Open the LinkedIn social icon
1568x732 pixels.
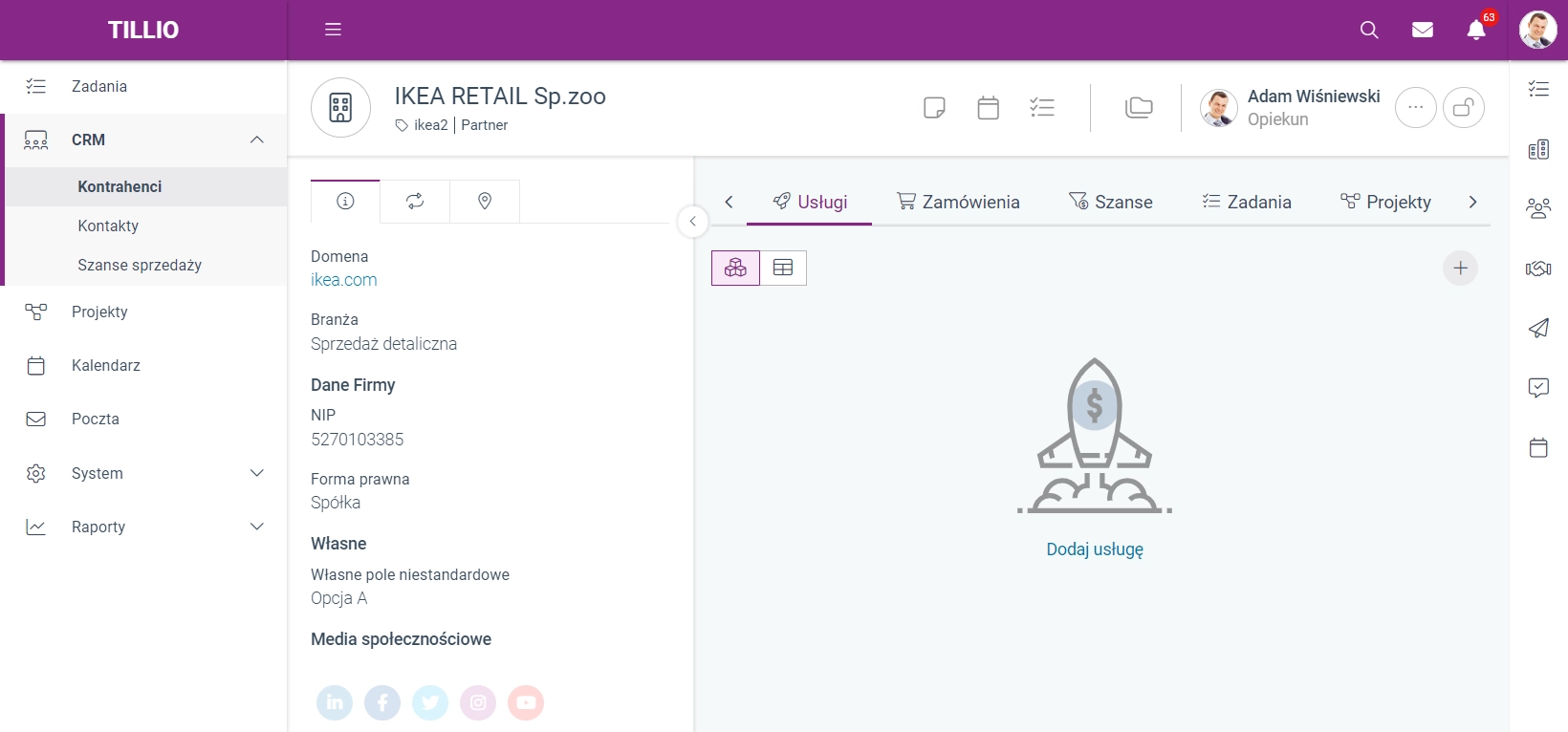coord(335,702)
